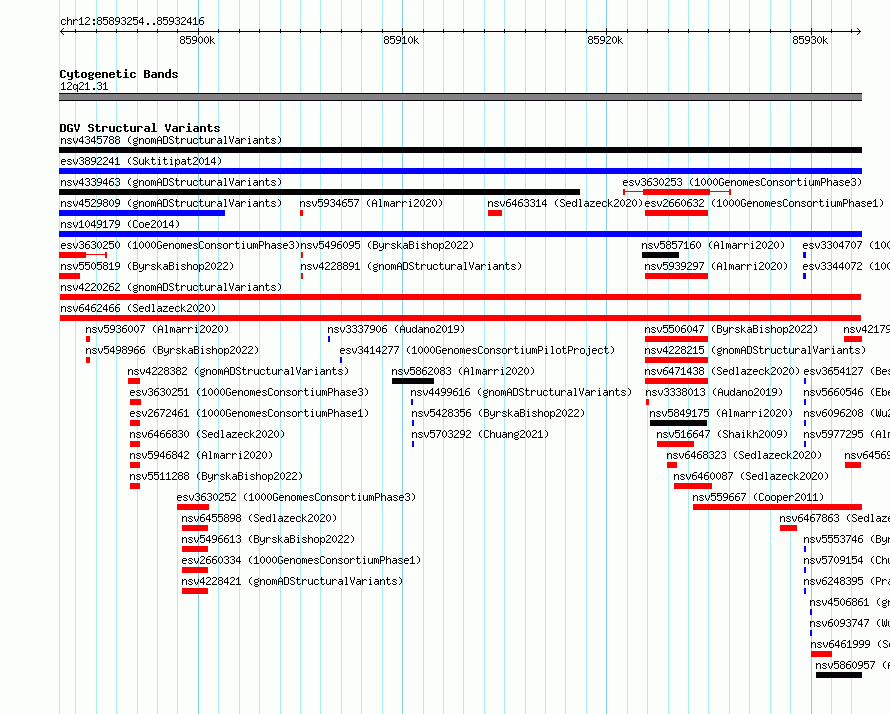The image size is (890, 714).
Task: Click the DGV Structural Variants track title
Action: (x=140, y=128)
